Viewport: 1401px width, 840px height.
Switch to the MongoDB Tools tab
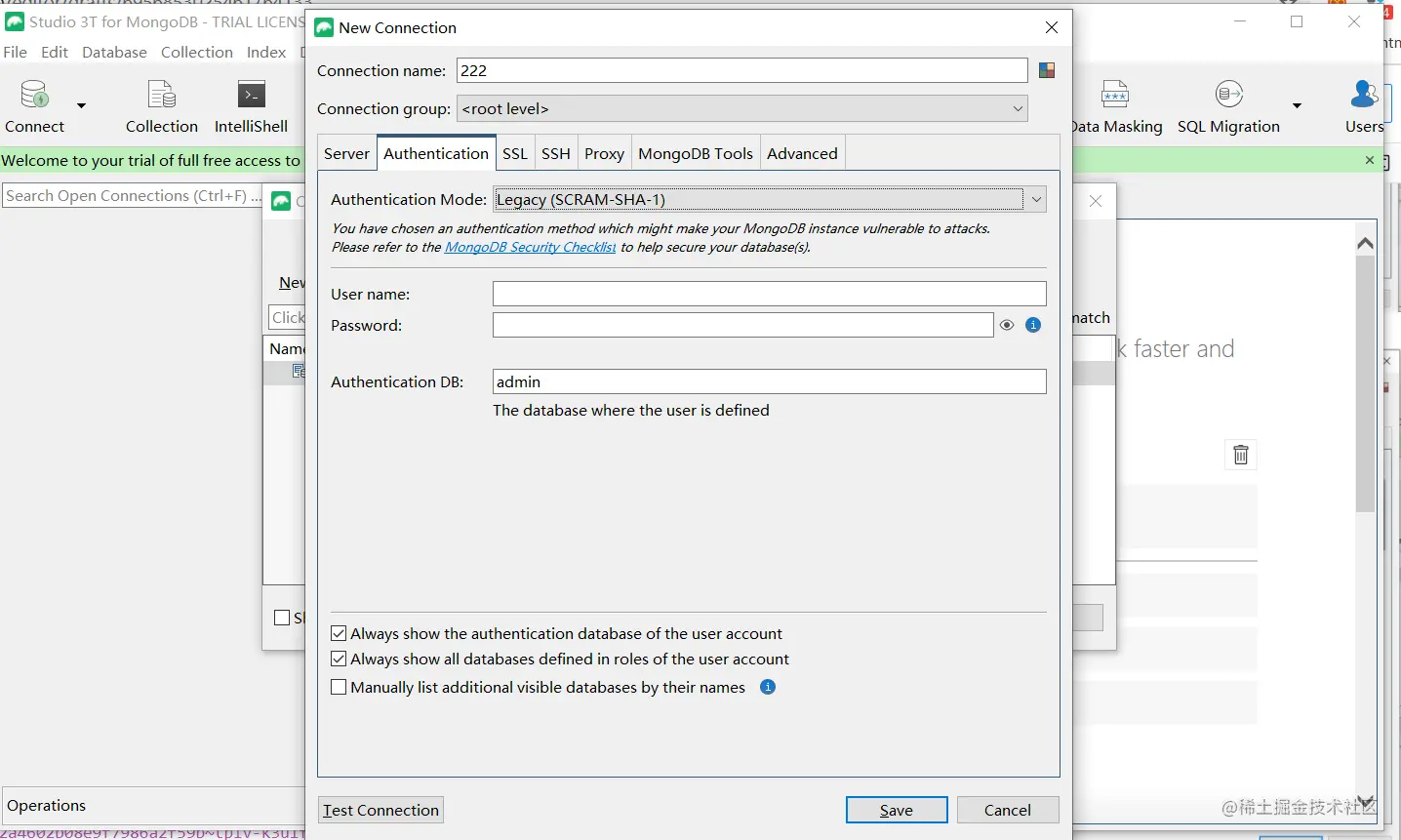(x=696, y=153)
